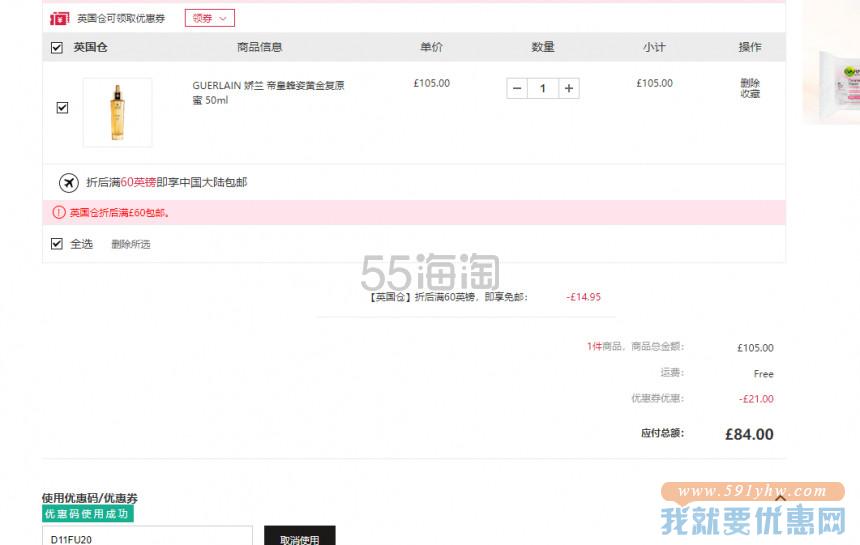
Task: Click the 操作 column header
Action: point(750,47)
